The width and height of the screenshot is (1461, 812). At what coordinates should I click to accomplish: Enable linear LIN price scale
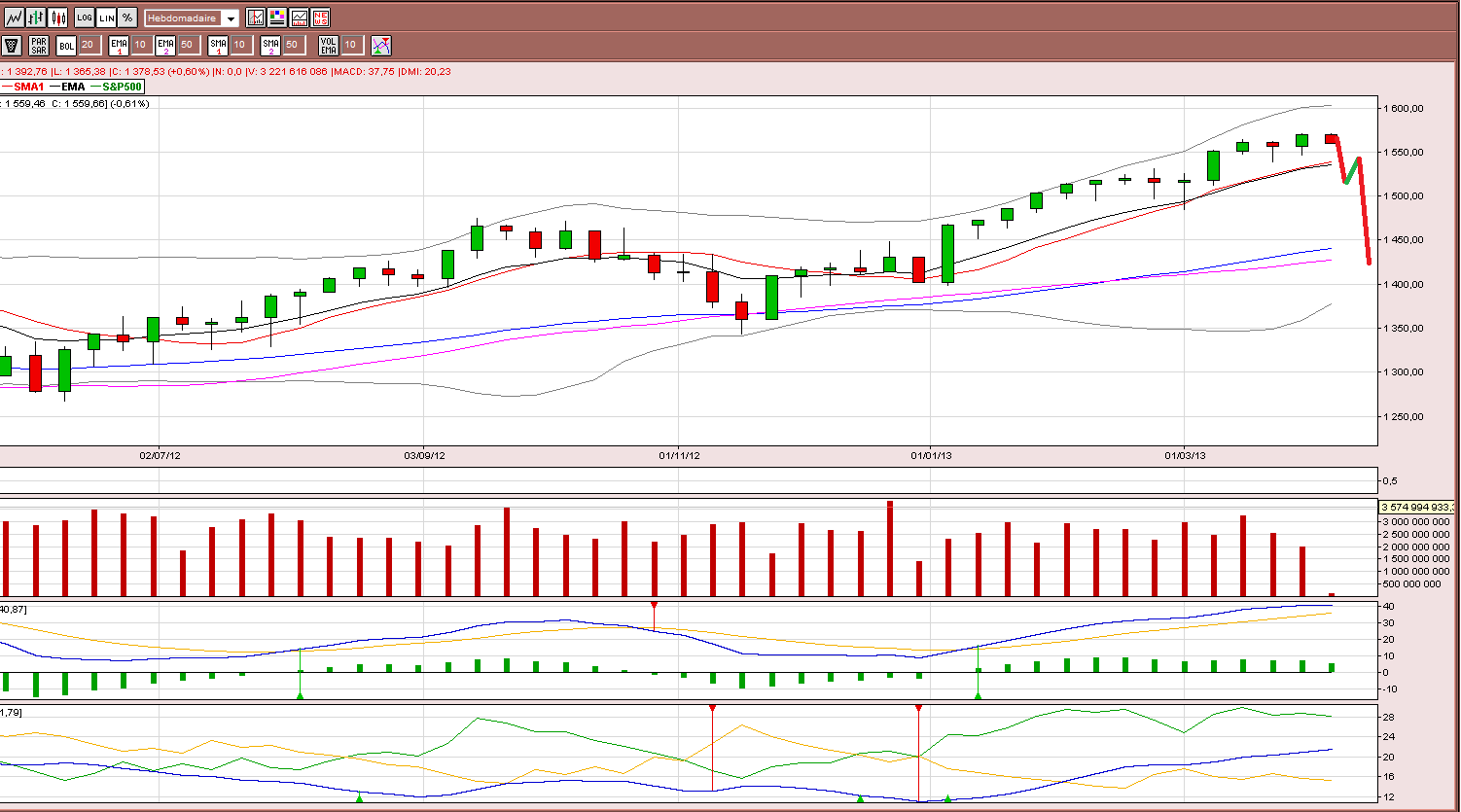(x=106, y=18)
